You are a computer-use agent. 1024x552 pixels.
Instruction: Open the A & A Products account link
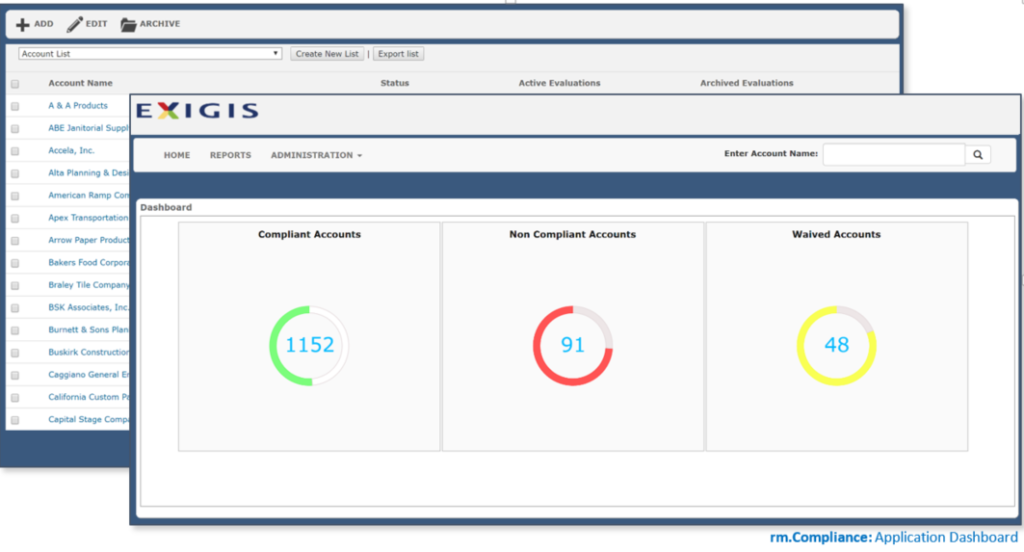pyautogui.click(x=78, y=105)
